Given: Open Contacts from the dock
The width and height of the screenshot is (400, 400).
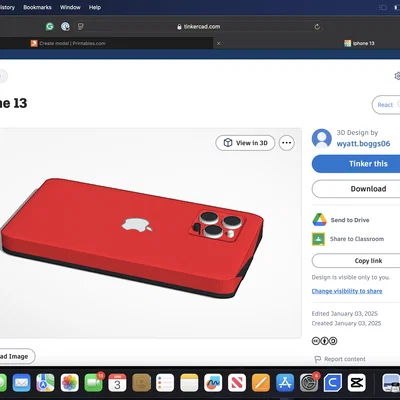Looking at the screenshot, I should (x=141, y=382).
